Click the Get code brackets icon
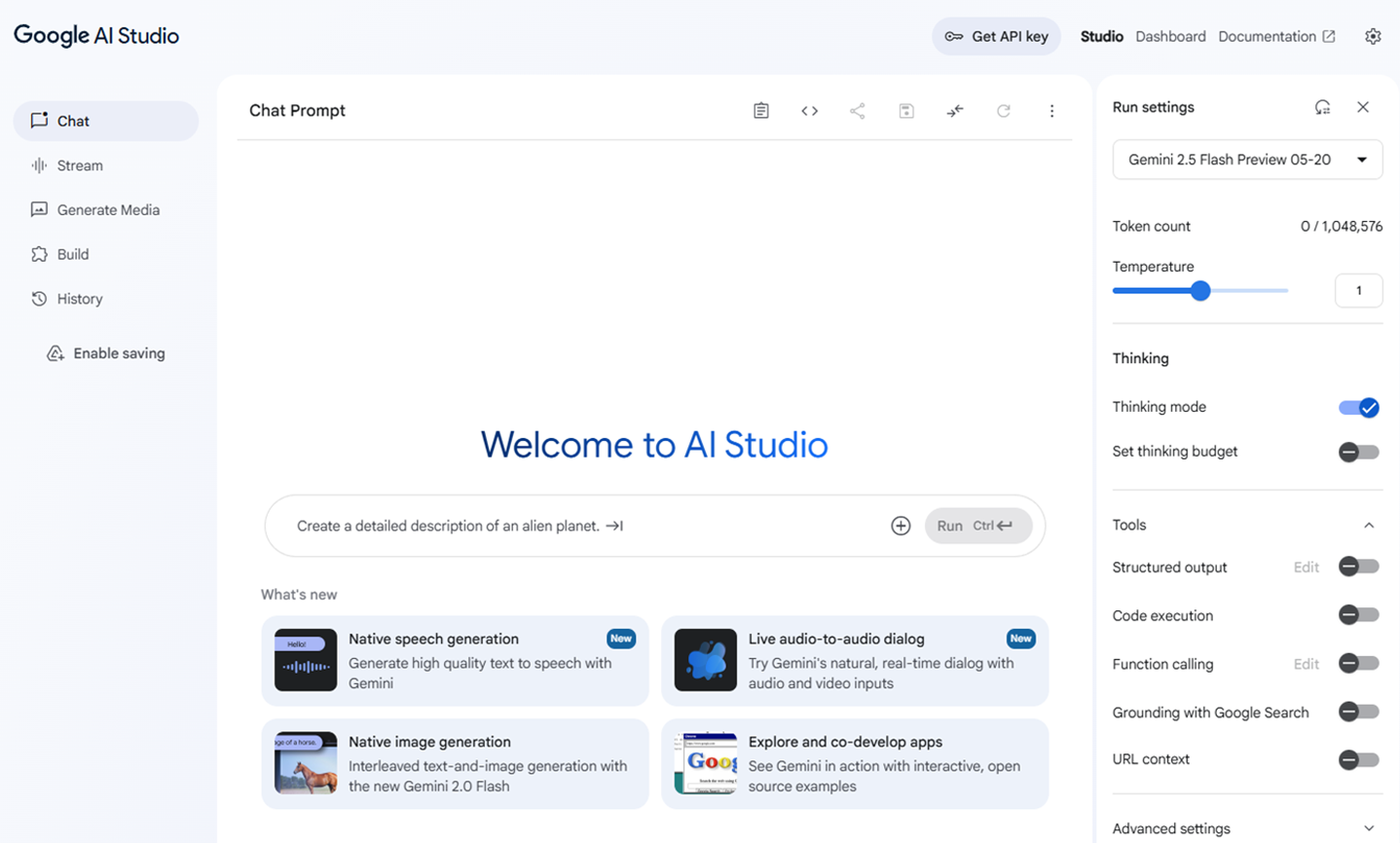This screenshot has width=1400, height=843. [x=809, y=111]
